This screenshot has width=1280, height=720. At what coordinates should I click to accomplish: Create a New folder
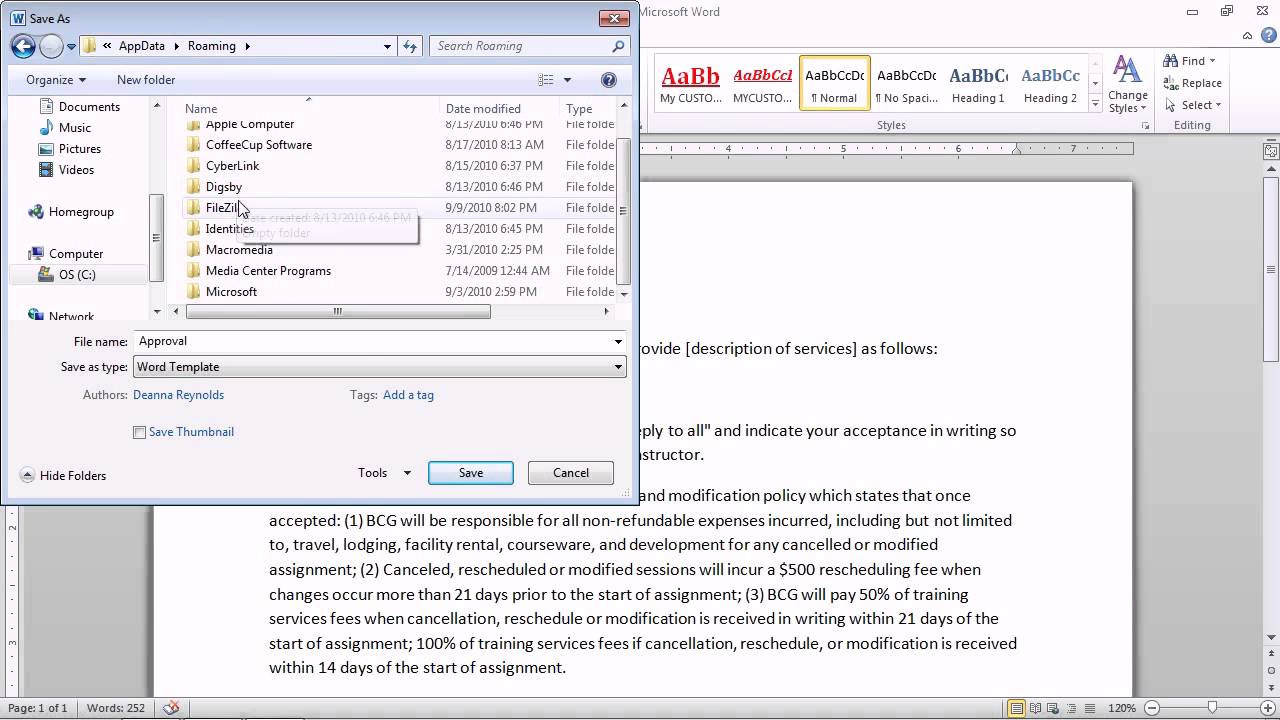[146, 80]
